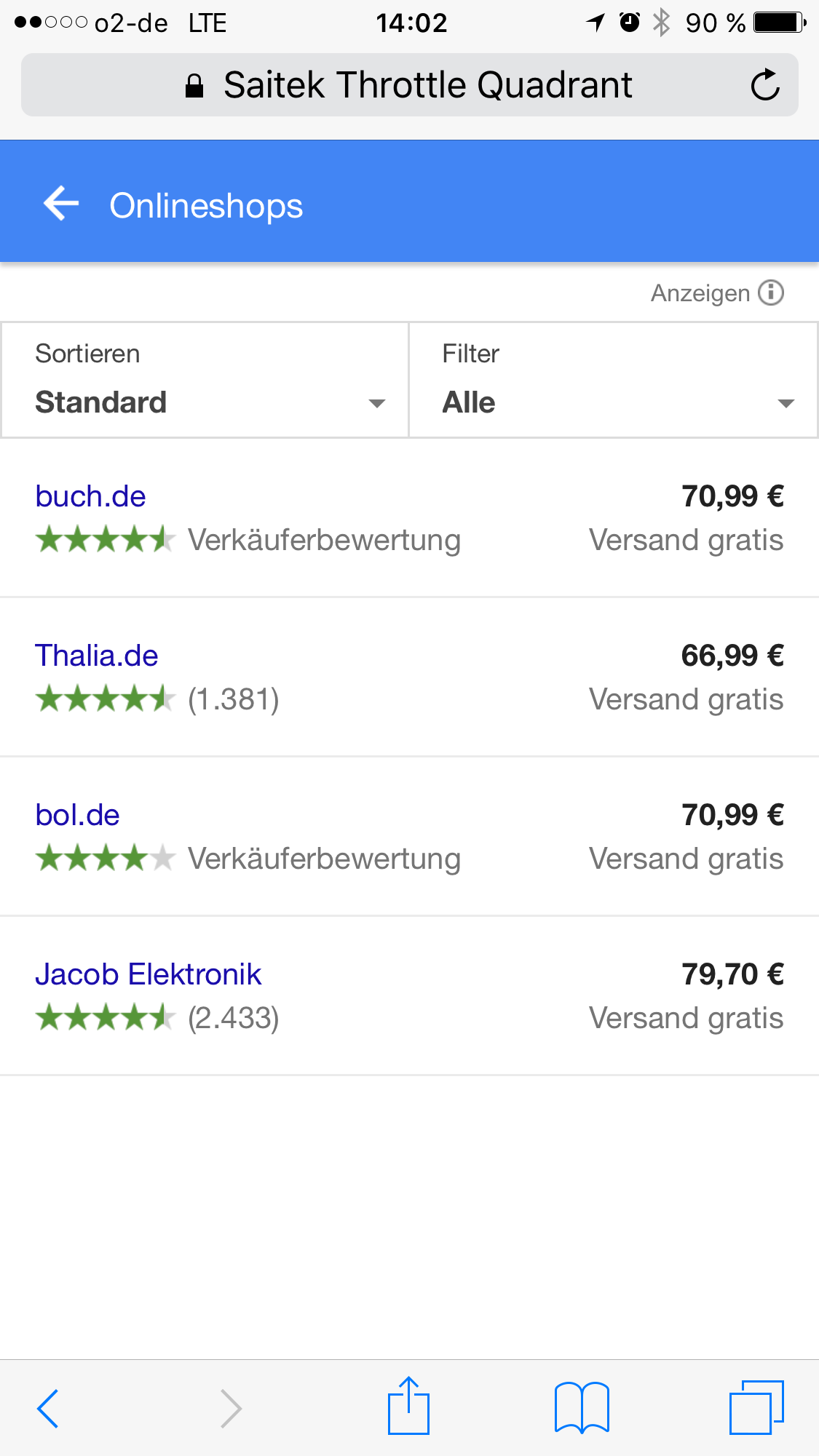
Task: Open the buch.de shop link
Action: pyautogui.click(x=91, y=496)
